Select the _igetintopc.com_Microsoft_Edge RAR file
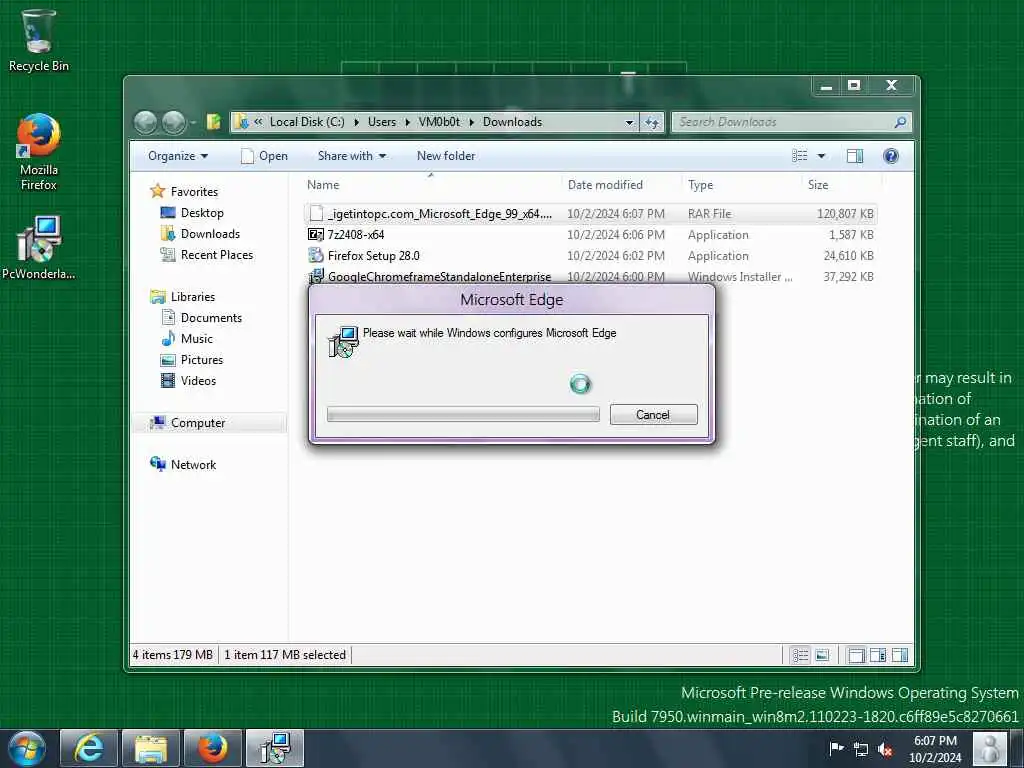Viewport: 1024px width, 768px height. pos(590,214)
